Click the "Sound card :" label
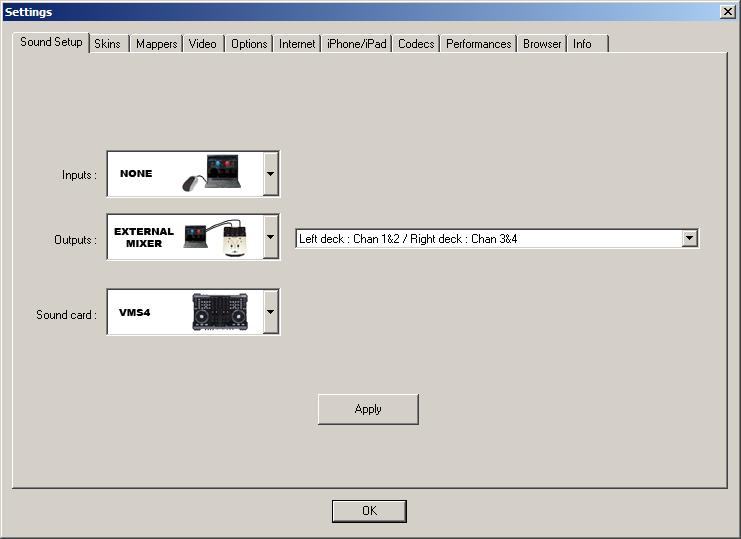Viewport: 741px width, 539px height. (66, 315)
